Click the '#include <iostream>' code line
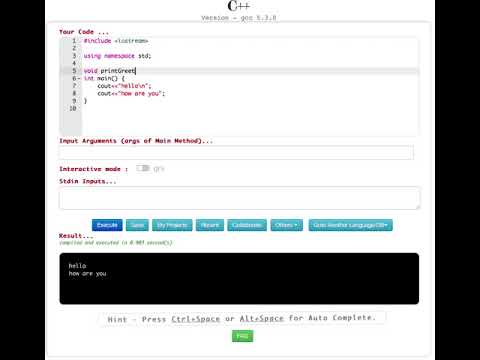 pos(116,41)
